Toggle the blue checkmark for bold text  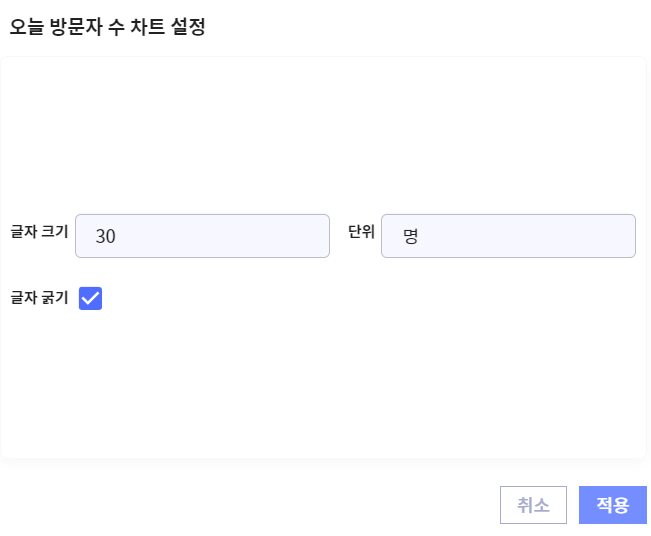[x=91, y=298]
